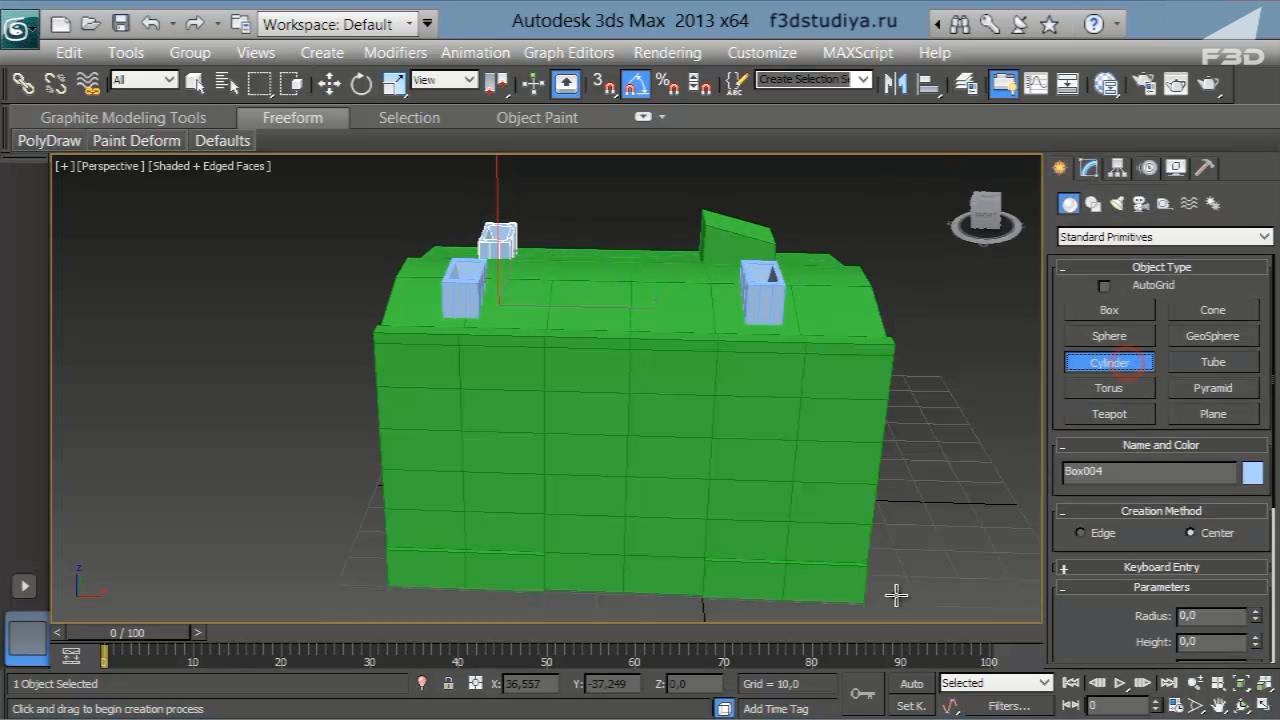Toggle Angle Snap
This screenshot has width=1280, height=720.
pos(635,84)
